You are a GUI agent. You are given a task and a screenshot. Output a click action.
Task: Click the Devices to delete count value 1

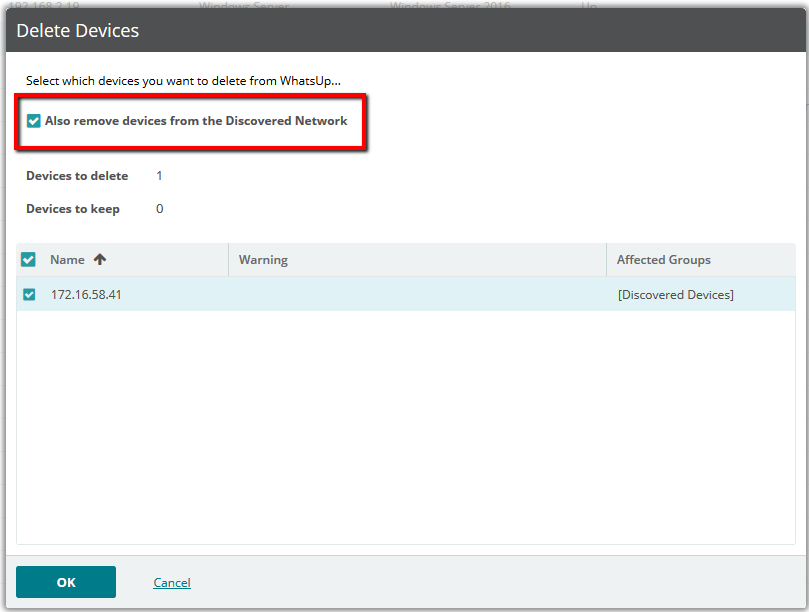coord(159,176)
